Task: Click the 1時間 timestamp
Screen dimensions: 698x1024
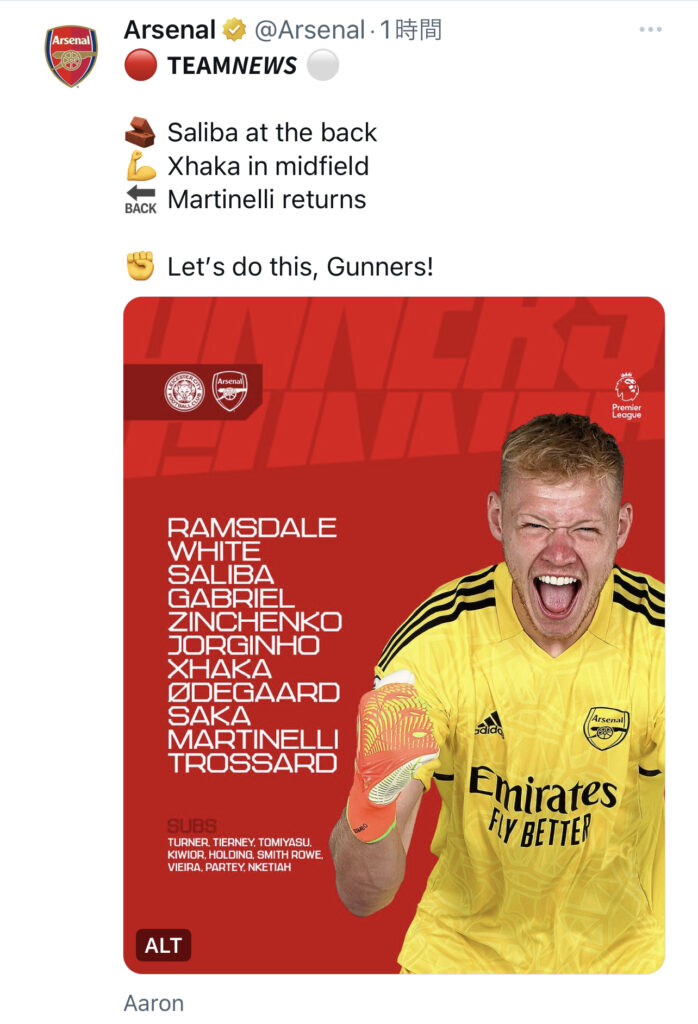Action: tap(410, 30)
